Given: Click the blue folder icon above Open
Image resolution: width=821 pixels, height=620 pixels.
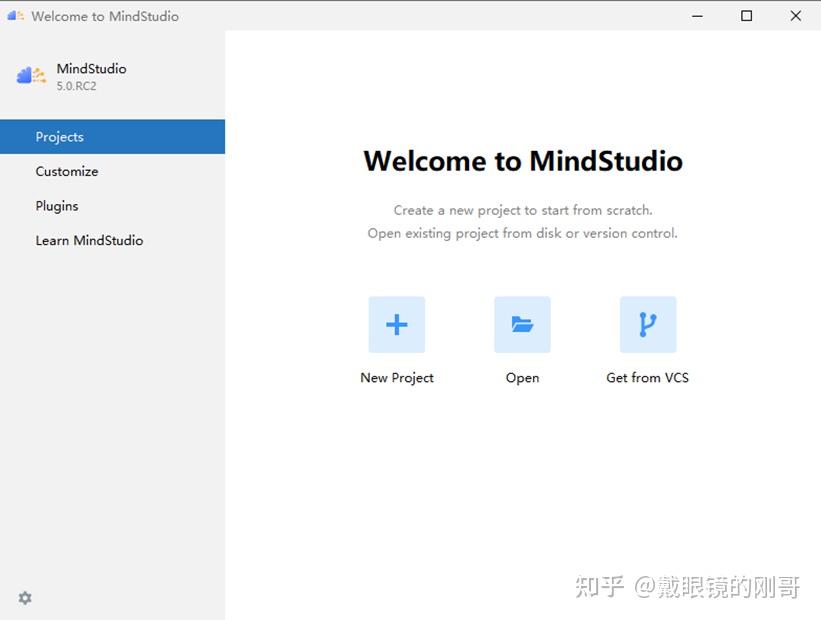Looking at the screenshot, I should pos(521,323).
